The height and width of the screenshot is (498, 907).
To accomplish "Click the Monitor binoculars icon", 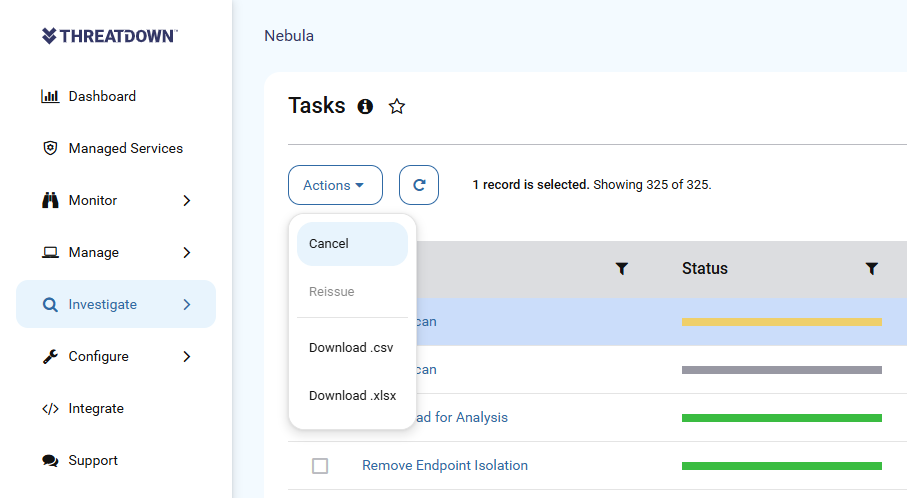I will (50, 200).
